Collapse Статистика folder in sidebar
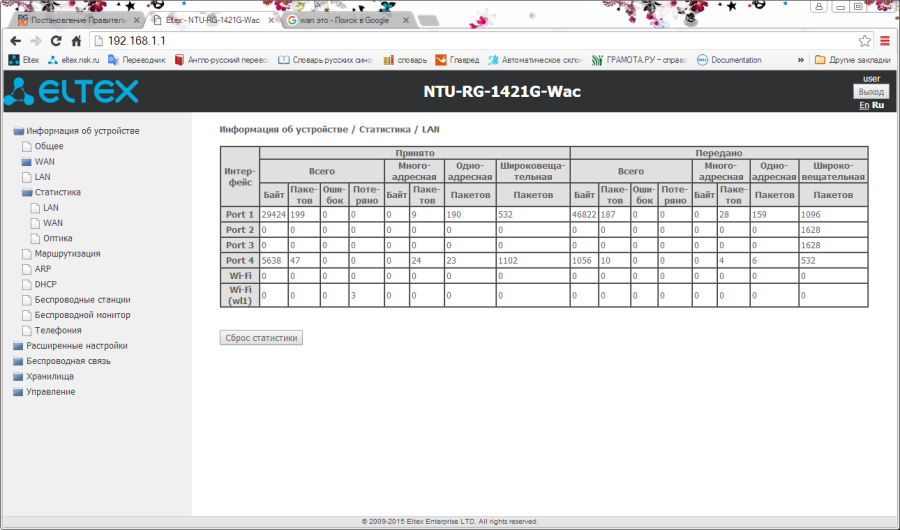 click(x=52, y=192)
